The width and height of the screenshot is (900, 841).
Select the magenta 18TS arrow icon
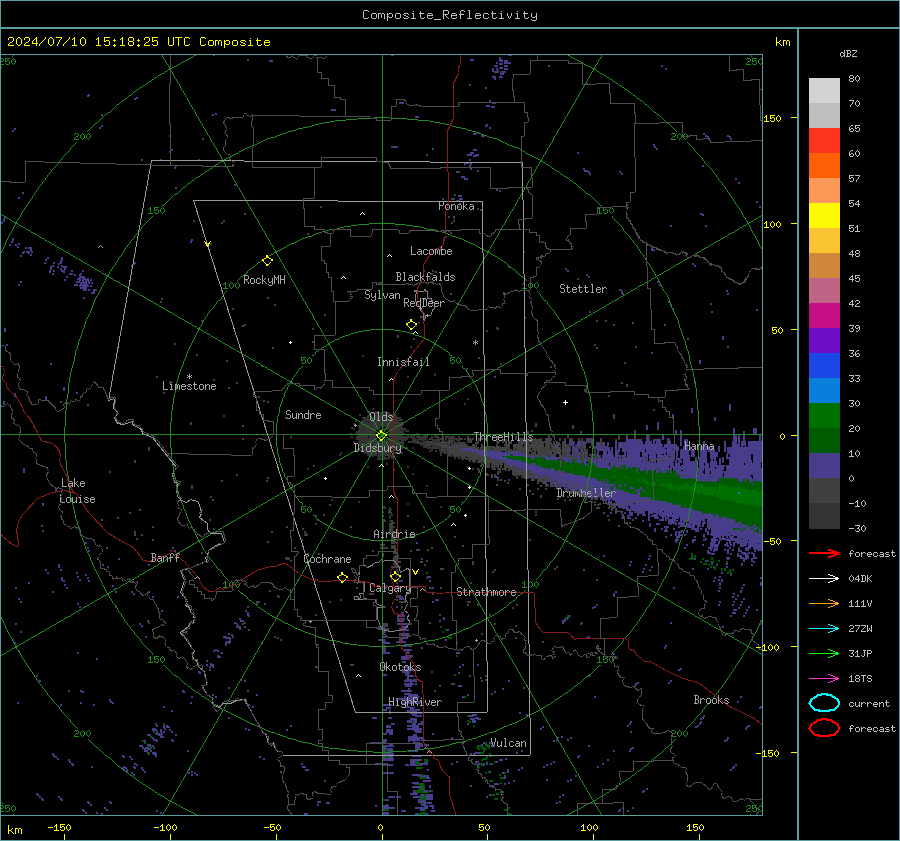824,679
